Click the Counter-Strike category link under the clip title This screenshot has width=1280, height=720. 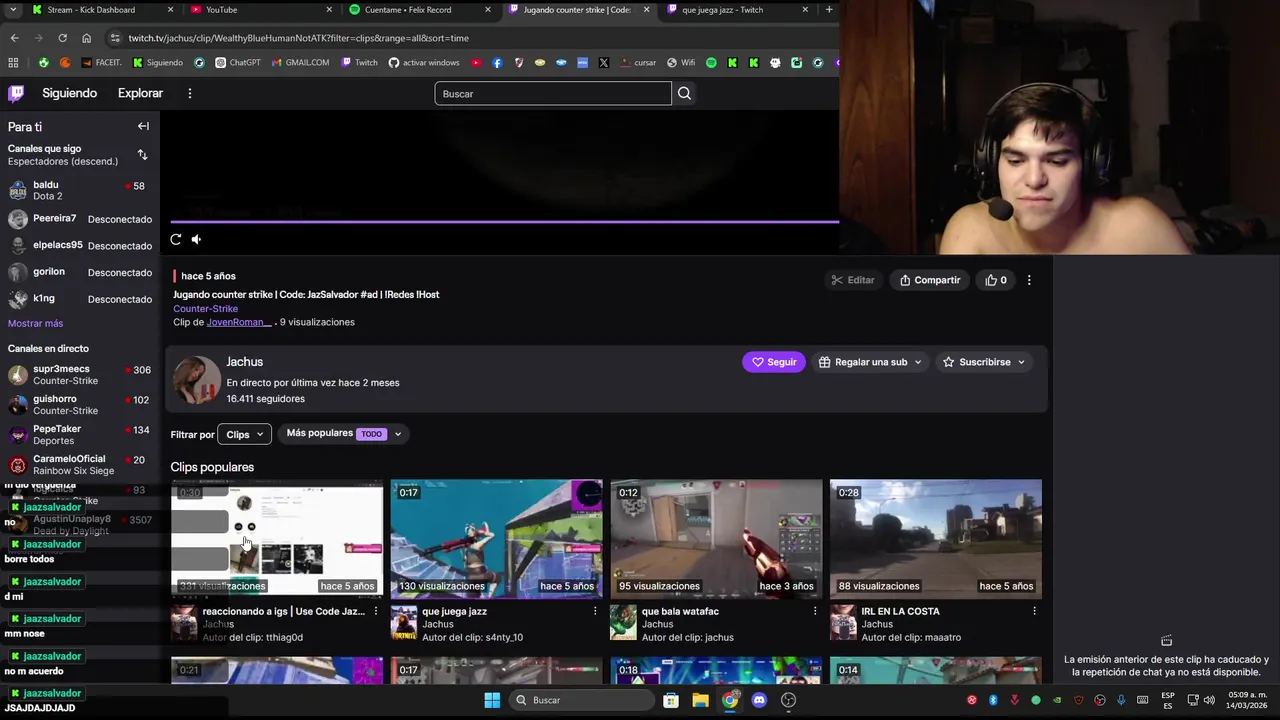205,309
